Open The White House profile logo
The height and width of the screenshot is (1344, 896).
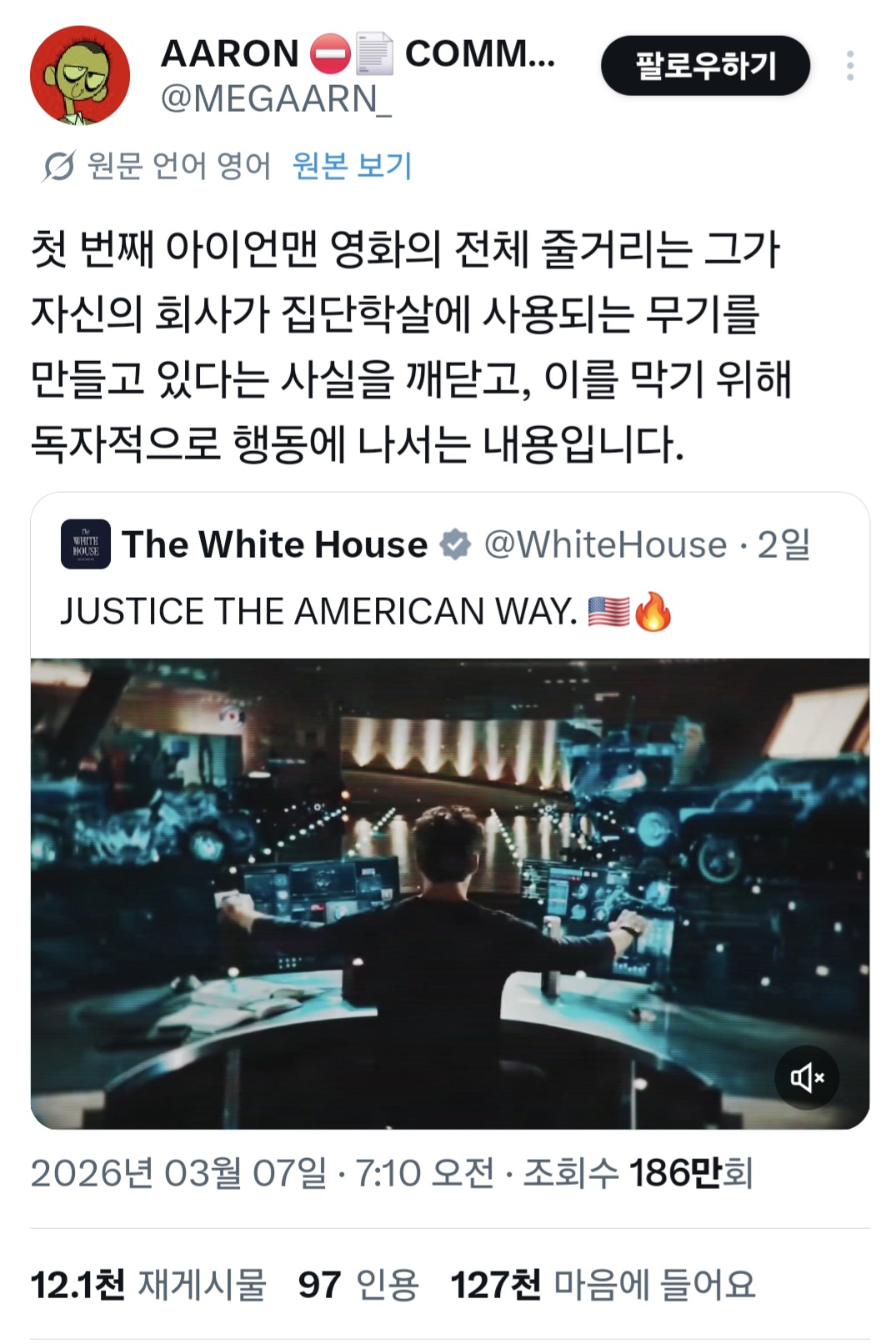86,544
